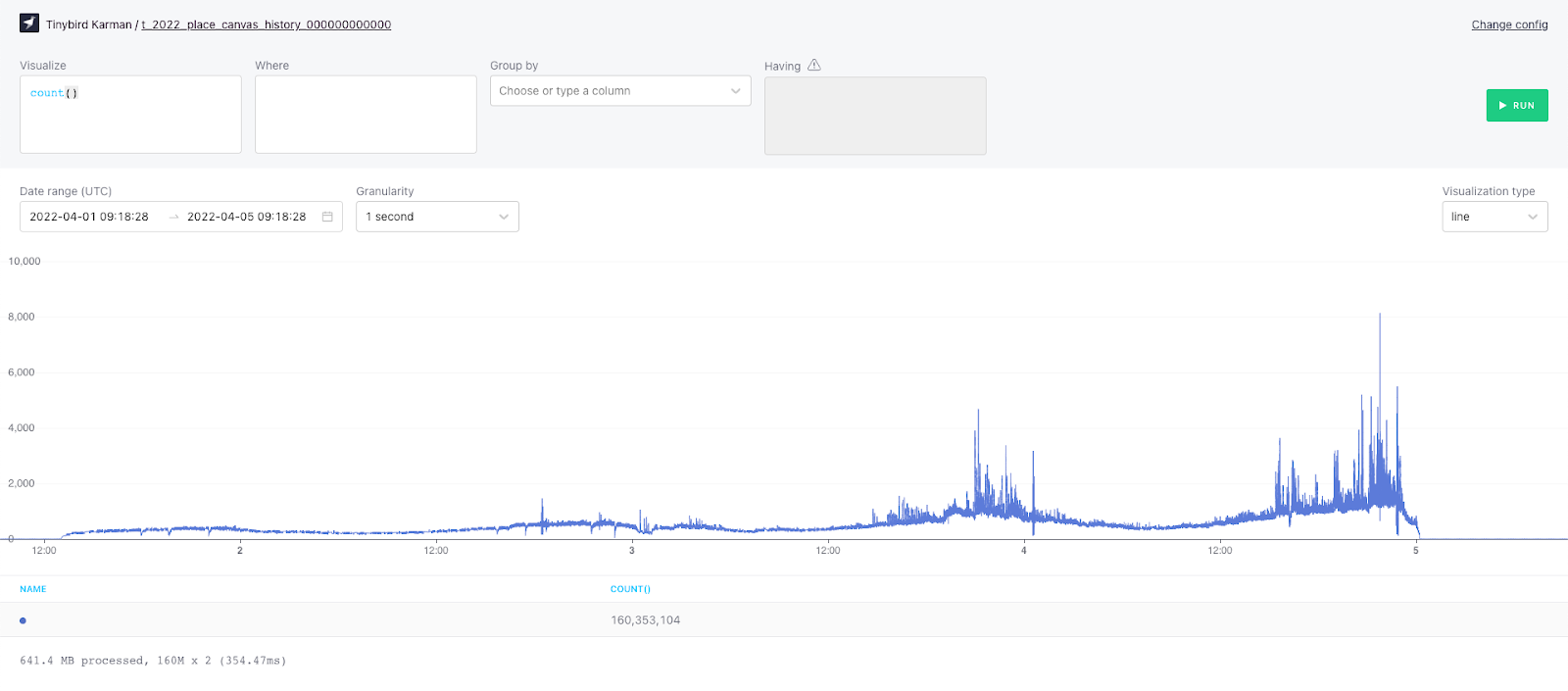This screenshot has width=1568, height=691.
Task: Select the result row showing 160,353,104
Action: [x=646, y=620]
